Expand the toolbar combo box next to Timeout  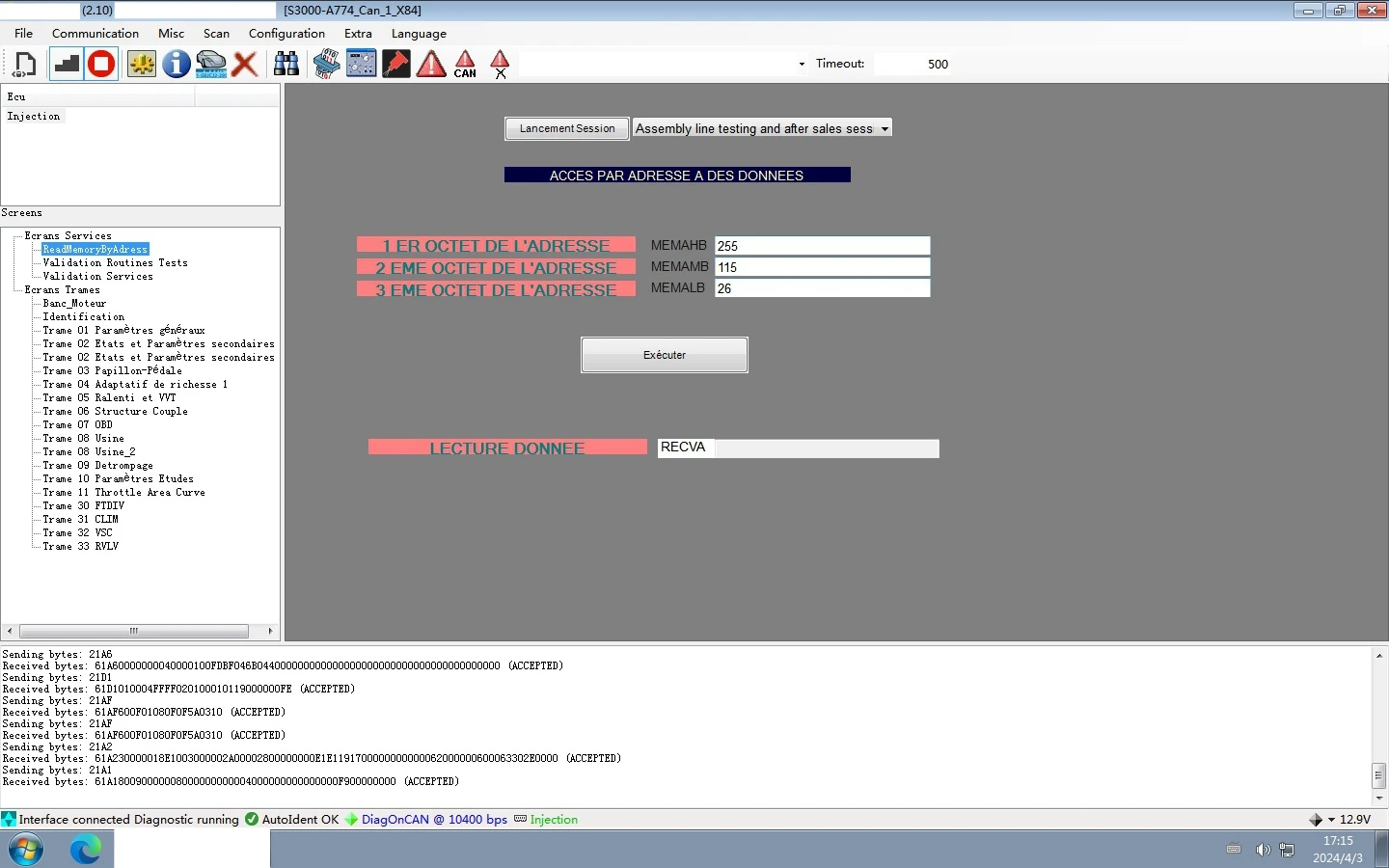pyautogui.click(x=802, y=65)
